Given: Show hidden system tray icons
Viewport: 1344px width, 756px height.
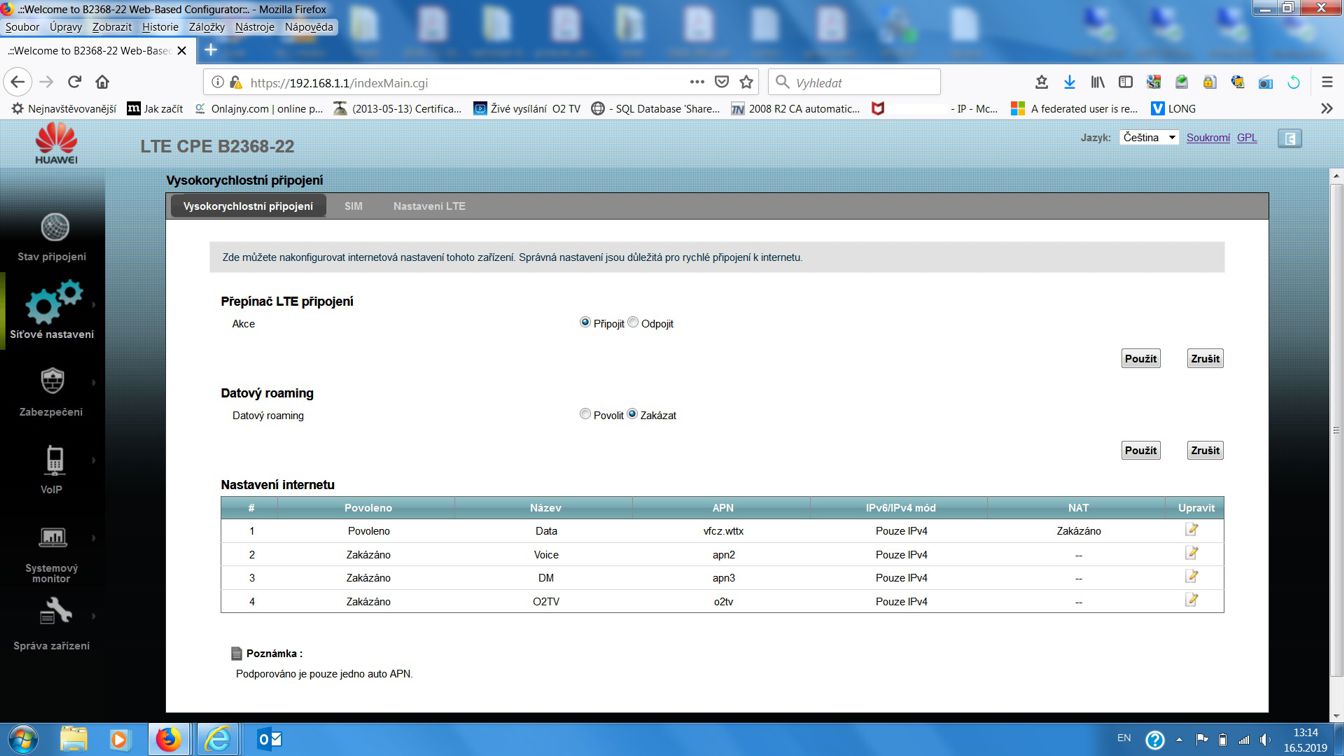Looking at the screenshot, I should [1179, 740].
